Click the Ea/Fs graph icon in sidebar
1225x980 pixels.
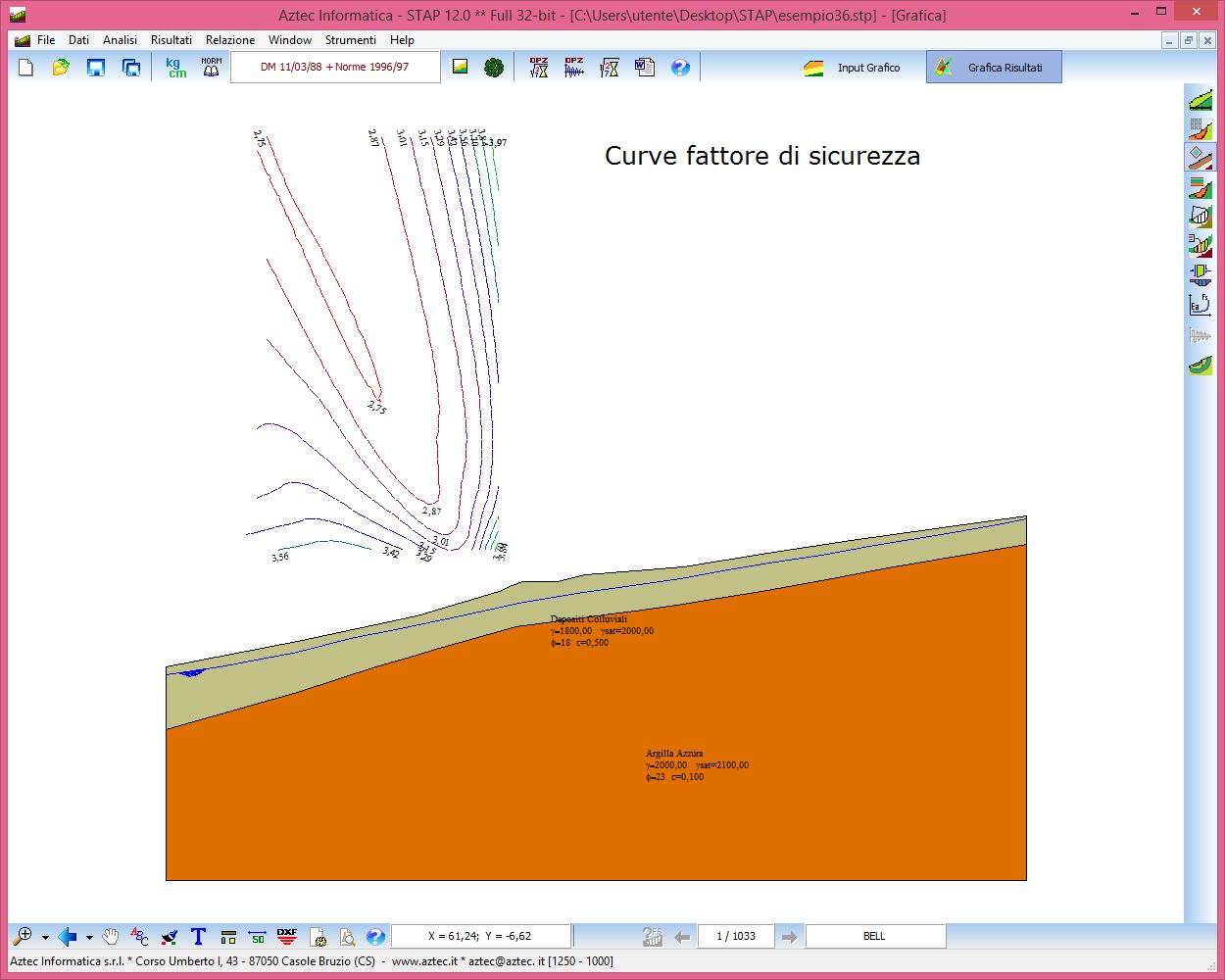1200,305
